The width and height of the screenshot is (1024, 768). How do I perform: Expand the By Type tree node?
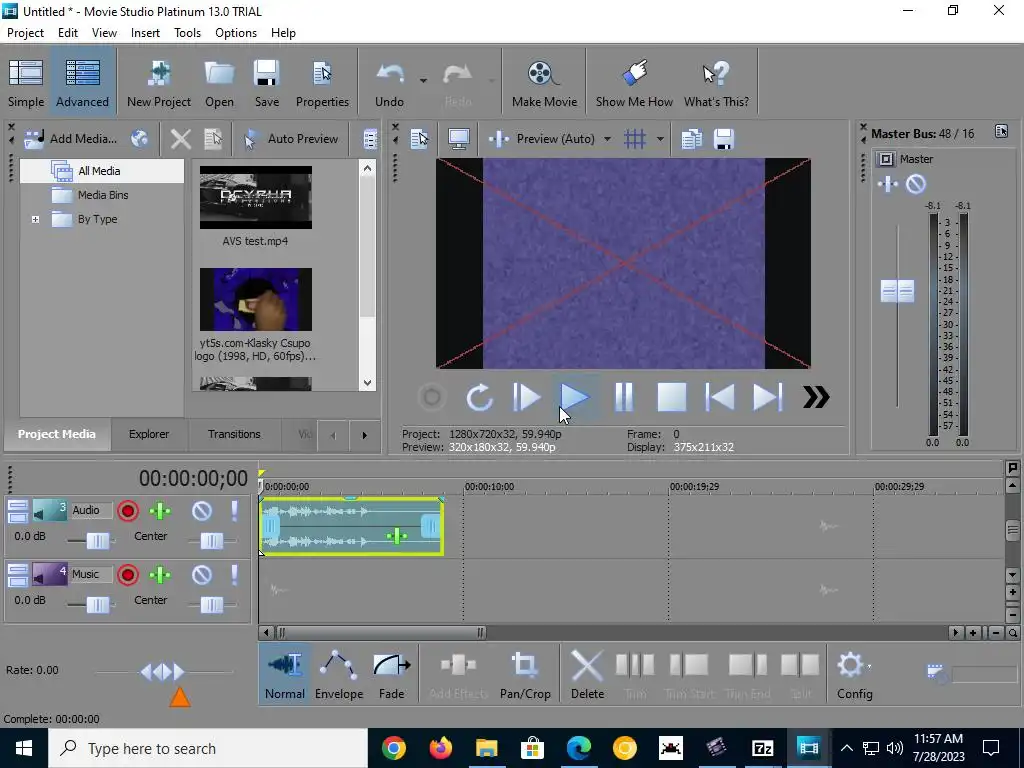click(x=35, y=219)
